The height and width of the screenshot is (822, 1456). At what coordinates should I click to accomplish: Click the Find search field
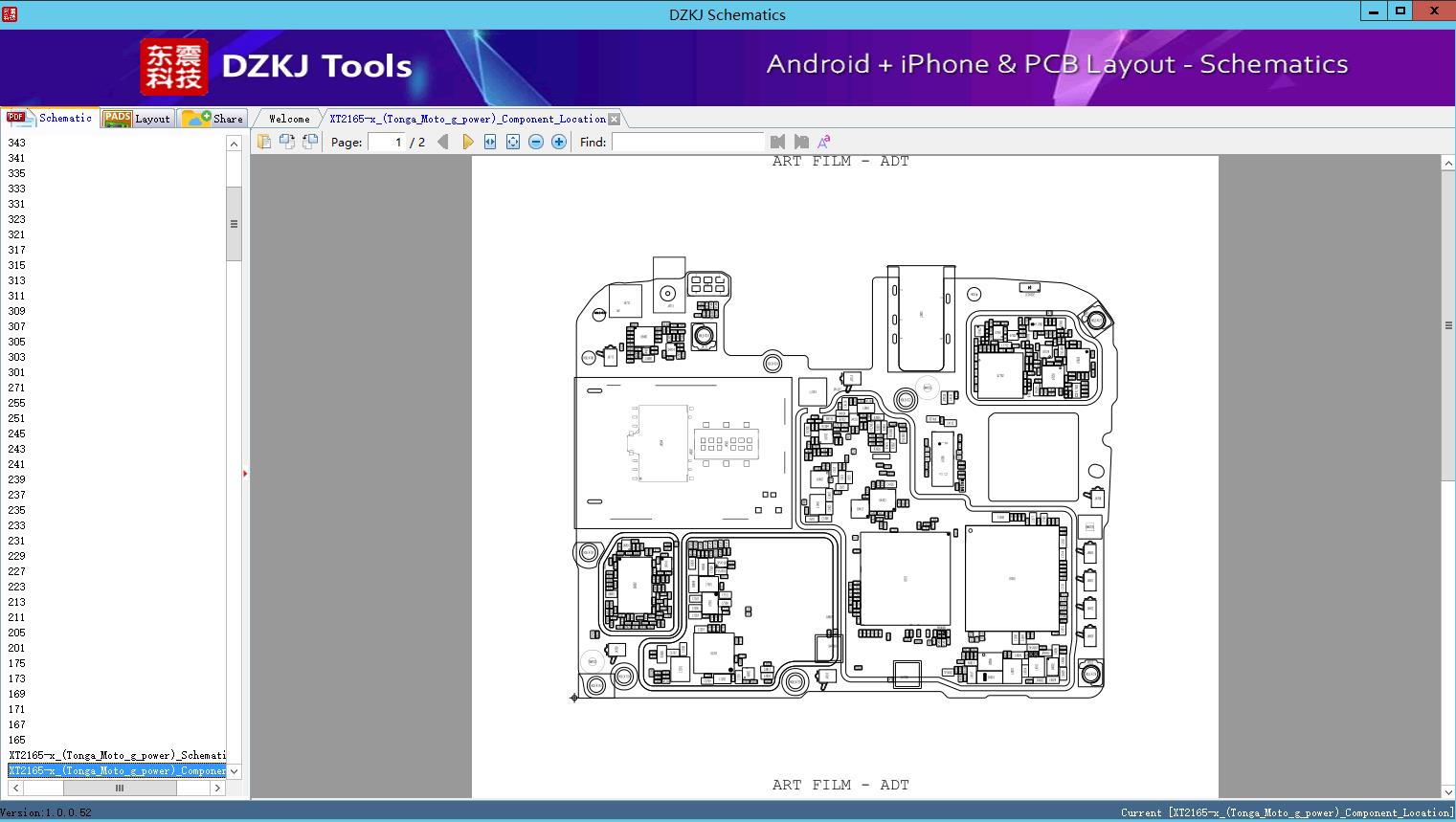point(688,142)
